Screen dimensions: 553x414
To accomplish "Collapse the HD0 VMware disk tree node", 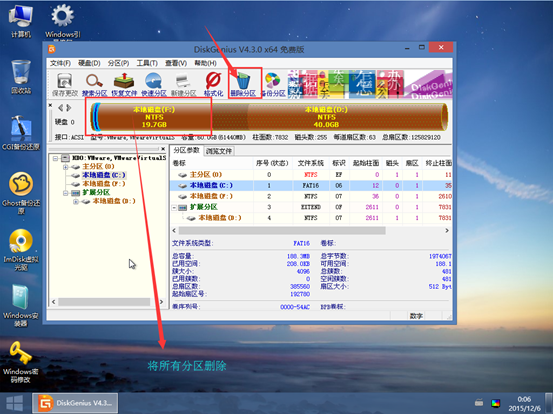I will pos(55,158).
